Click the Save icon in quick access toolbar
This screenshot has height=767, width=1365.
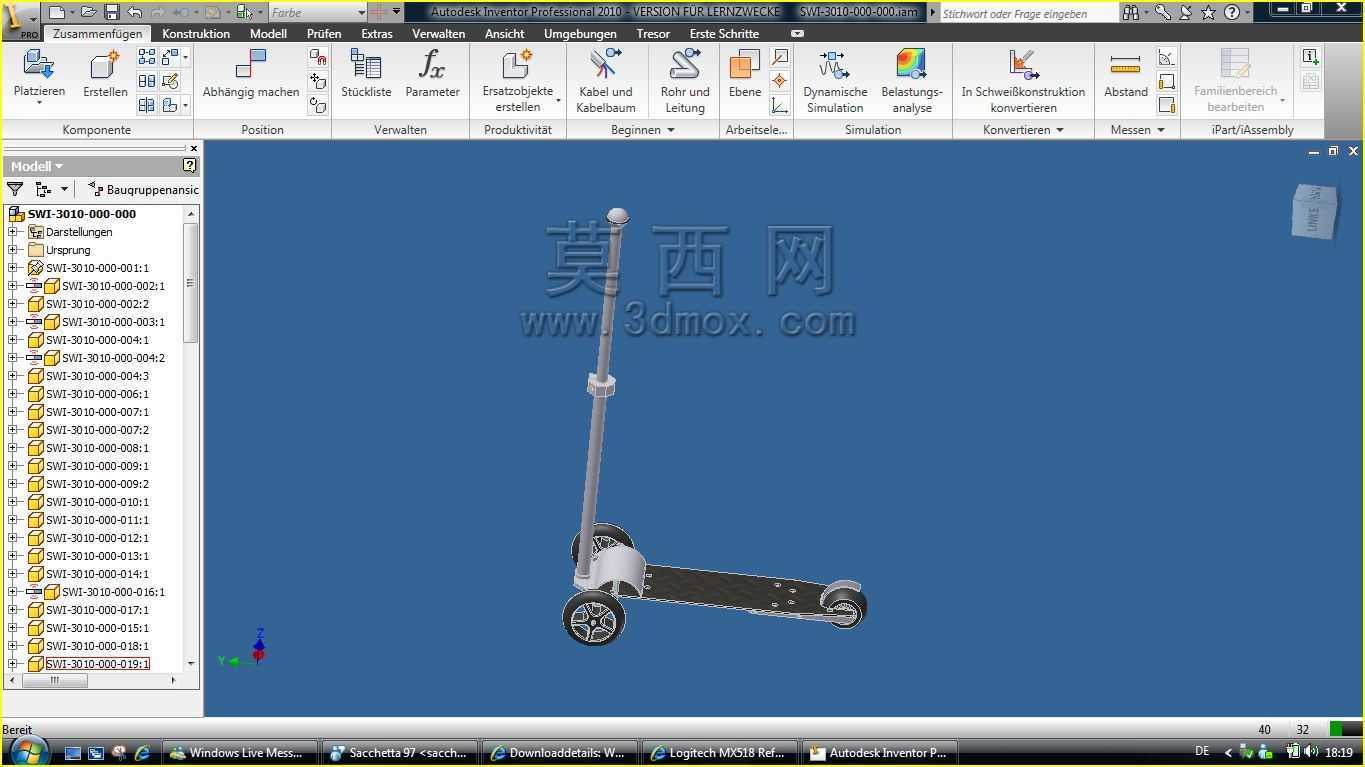point(111,12)
